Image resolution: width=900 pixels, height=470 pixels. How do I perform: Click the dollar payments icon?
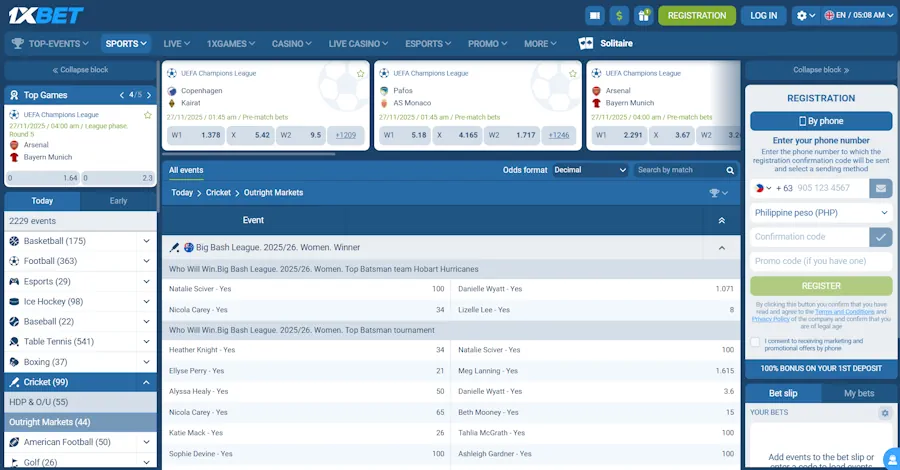click(619, 15)
